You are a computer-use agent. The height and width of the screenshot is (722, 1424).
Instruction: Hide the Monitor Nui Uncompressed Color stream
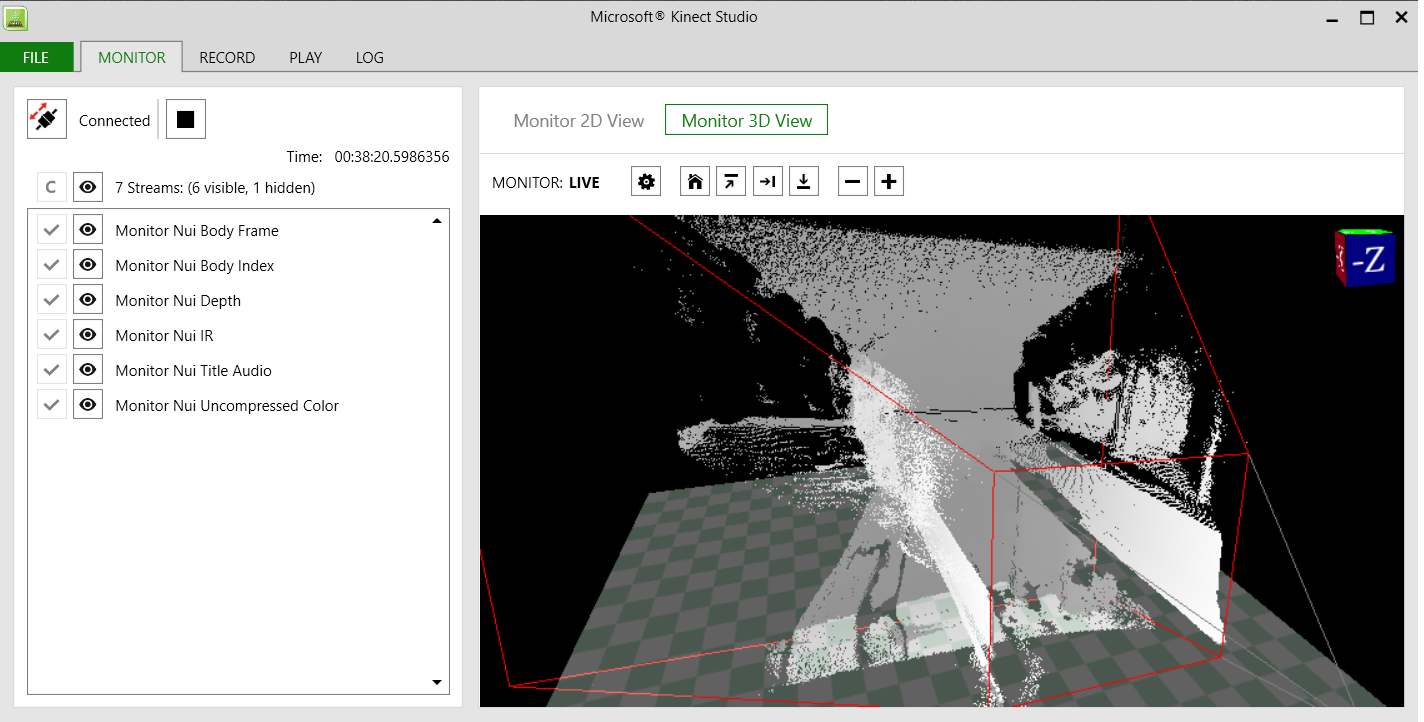(x=88, y=405)
